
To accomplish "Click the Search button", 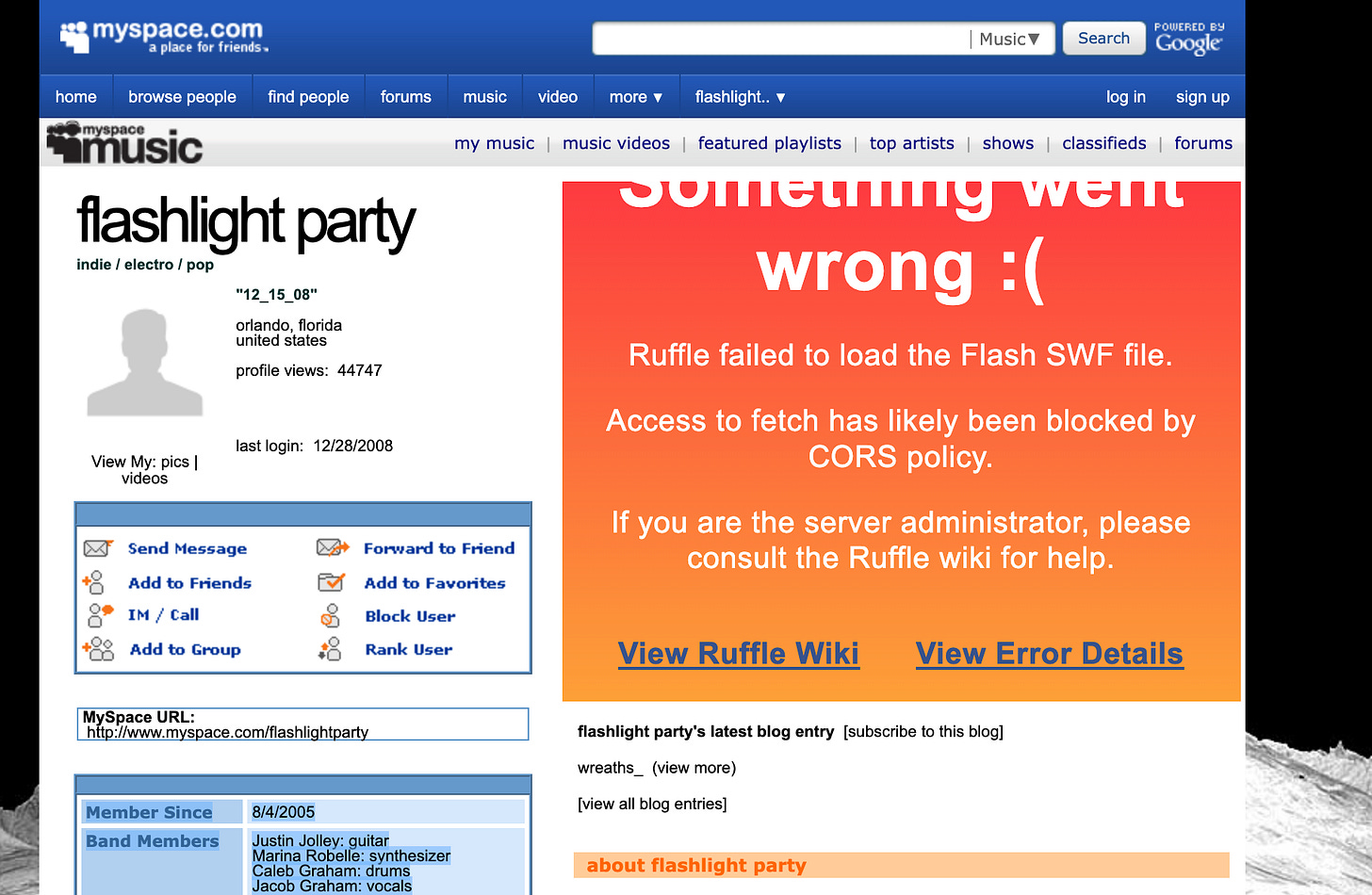I will [x=1103, y=39].
